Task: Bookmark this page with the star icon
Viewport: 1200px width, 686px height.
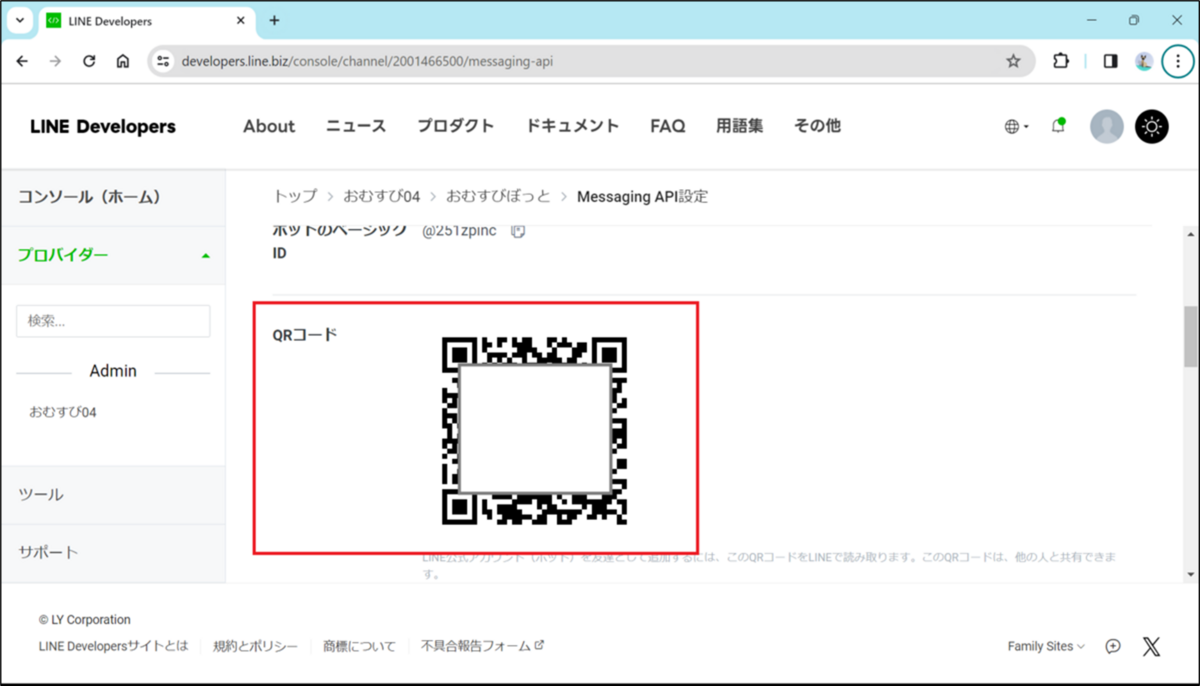Action: point(1013,61)
